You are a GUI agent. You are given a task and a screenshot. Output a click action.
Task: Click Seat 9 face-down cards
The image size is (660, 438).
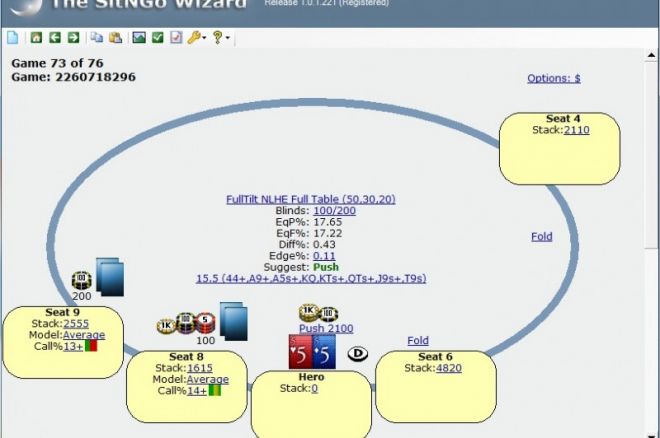110,277
